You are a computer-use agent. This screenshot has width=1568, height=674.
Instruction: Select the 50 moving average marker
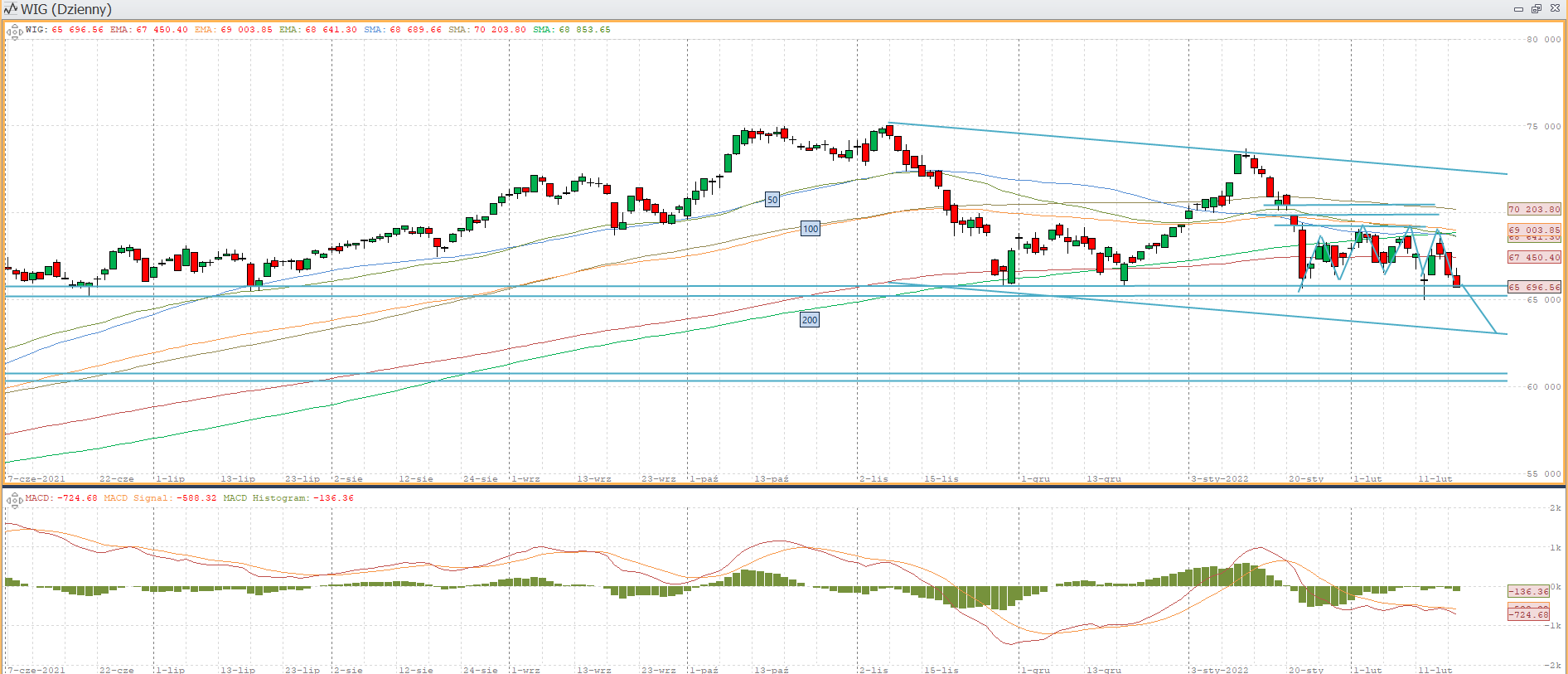click(772, 200)
